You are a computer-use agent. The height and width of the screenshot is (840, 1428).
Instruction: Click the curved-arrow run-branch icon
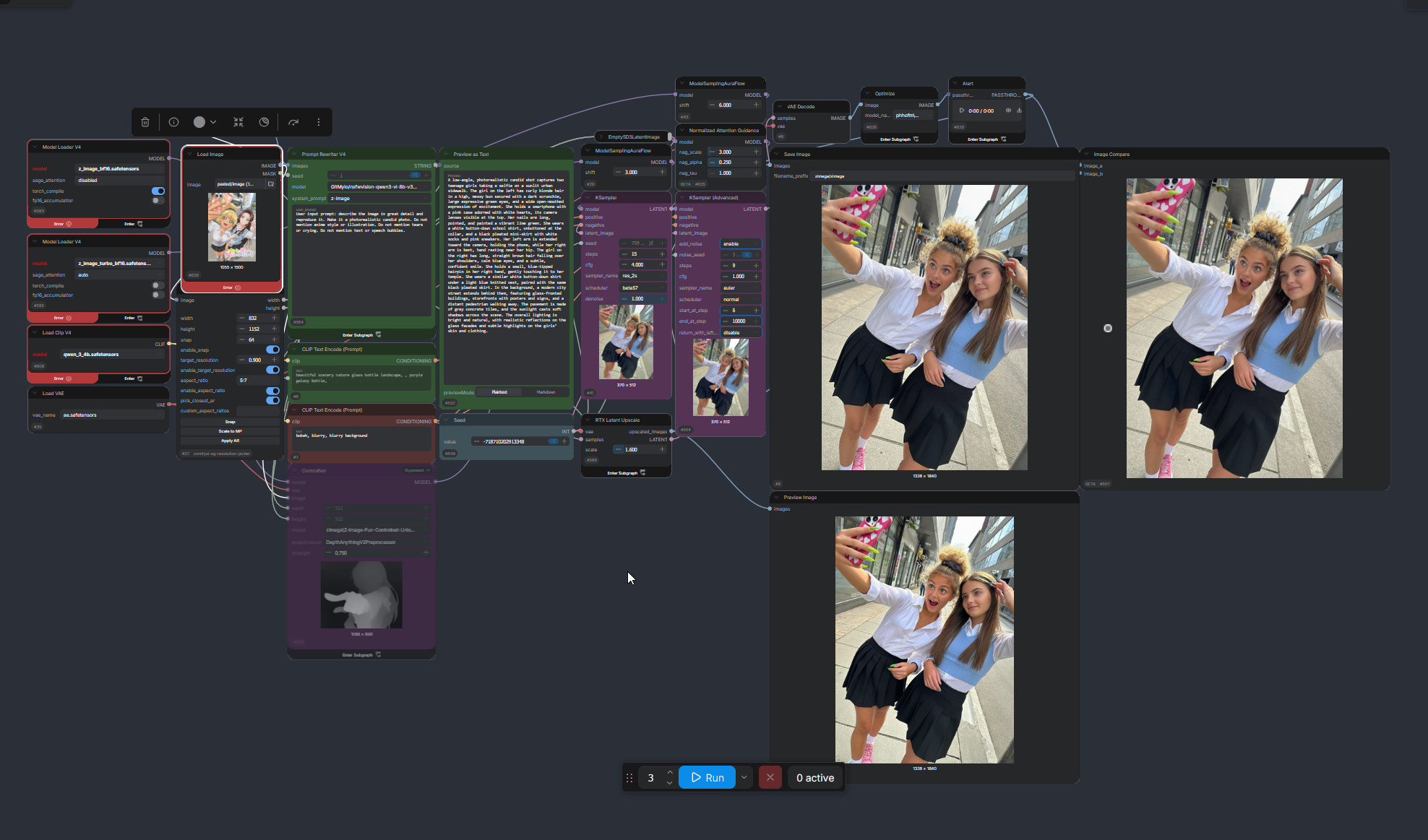pos(293,122)
